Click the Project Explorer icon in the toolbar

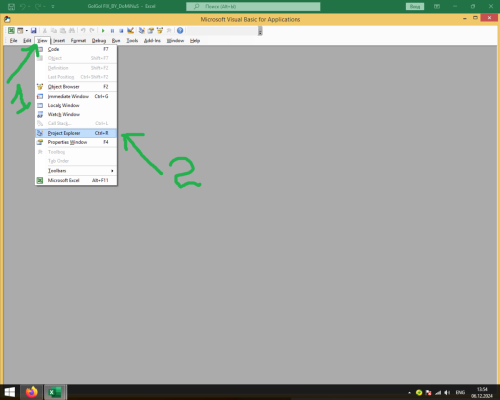point(142,31)
